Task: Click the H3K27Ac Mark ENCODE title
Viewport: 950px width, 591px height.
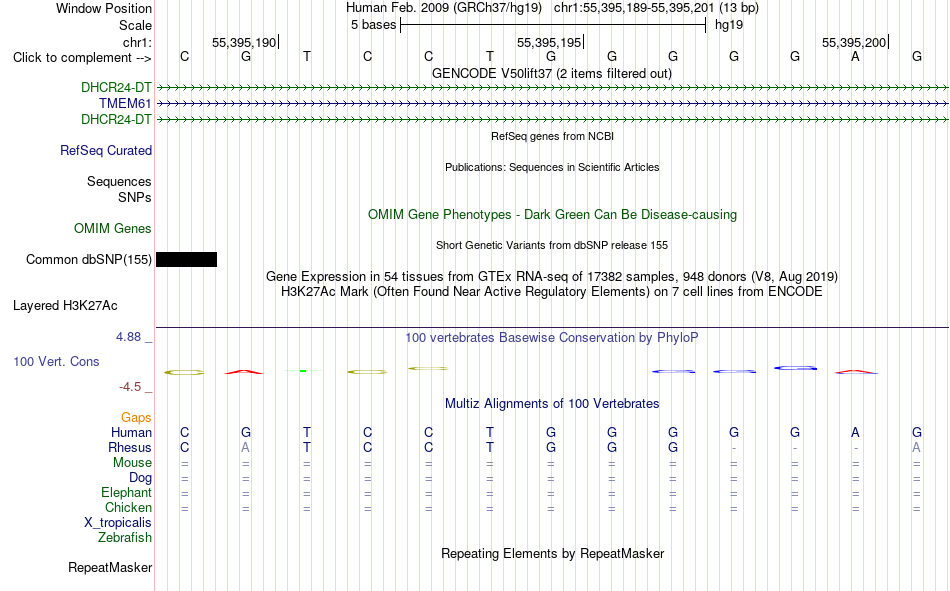Action: [552, 292]
